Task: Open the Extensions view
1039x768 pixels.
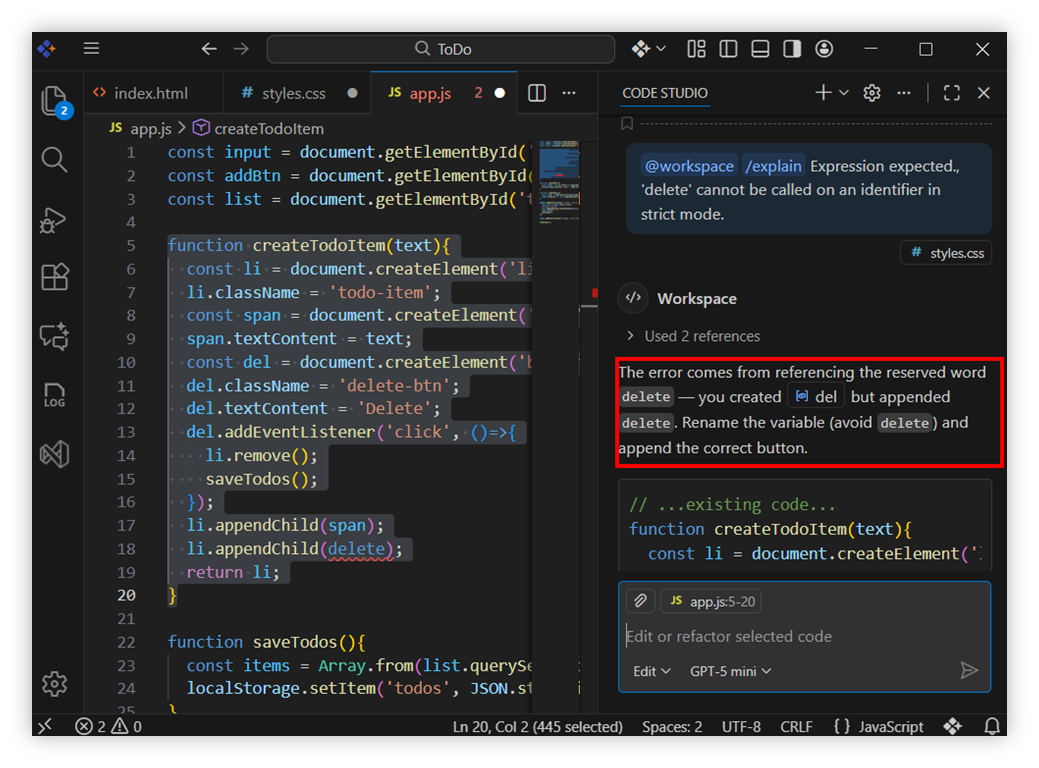Action: [x=54, y=277]
